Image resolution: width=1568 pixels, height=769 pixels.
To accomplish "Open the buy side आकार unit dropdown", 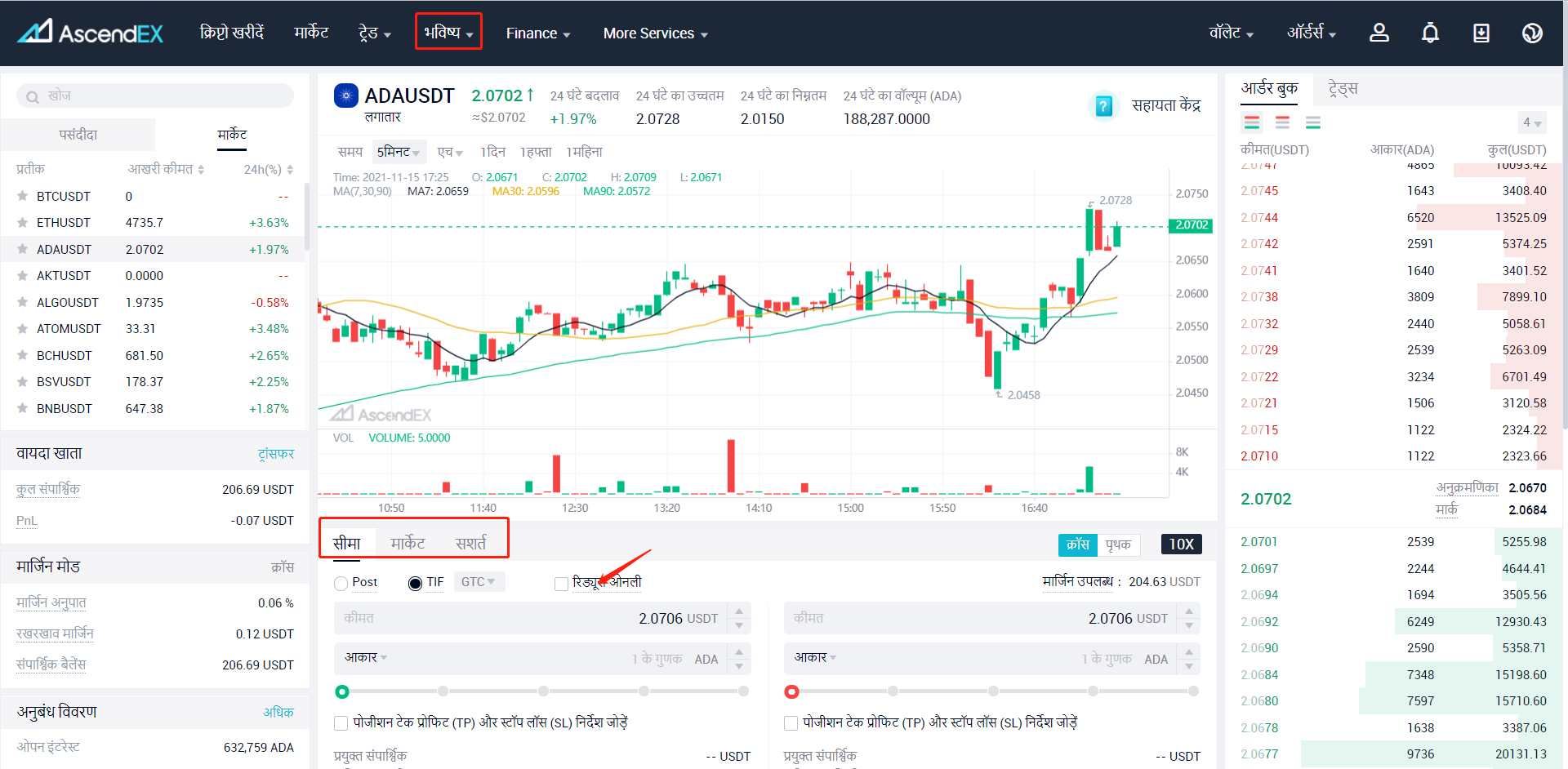I will tap(366, 658).
